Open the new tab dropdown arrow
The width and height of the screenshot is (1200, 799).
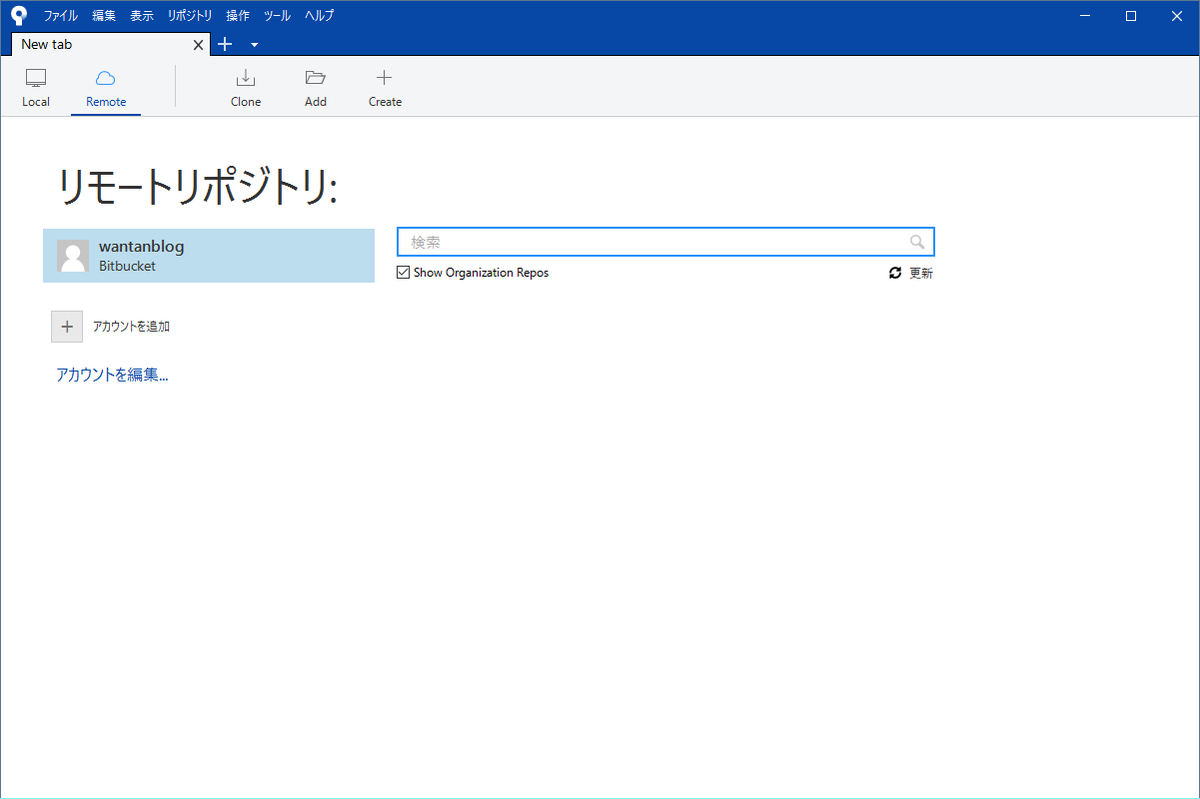click(x=253, y=44)
